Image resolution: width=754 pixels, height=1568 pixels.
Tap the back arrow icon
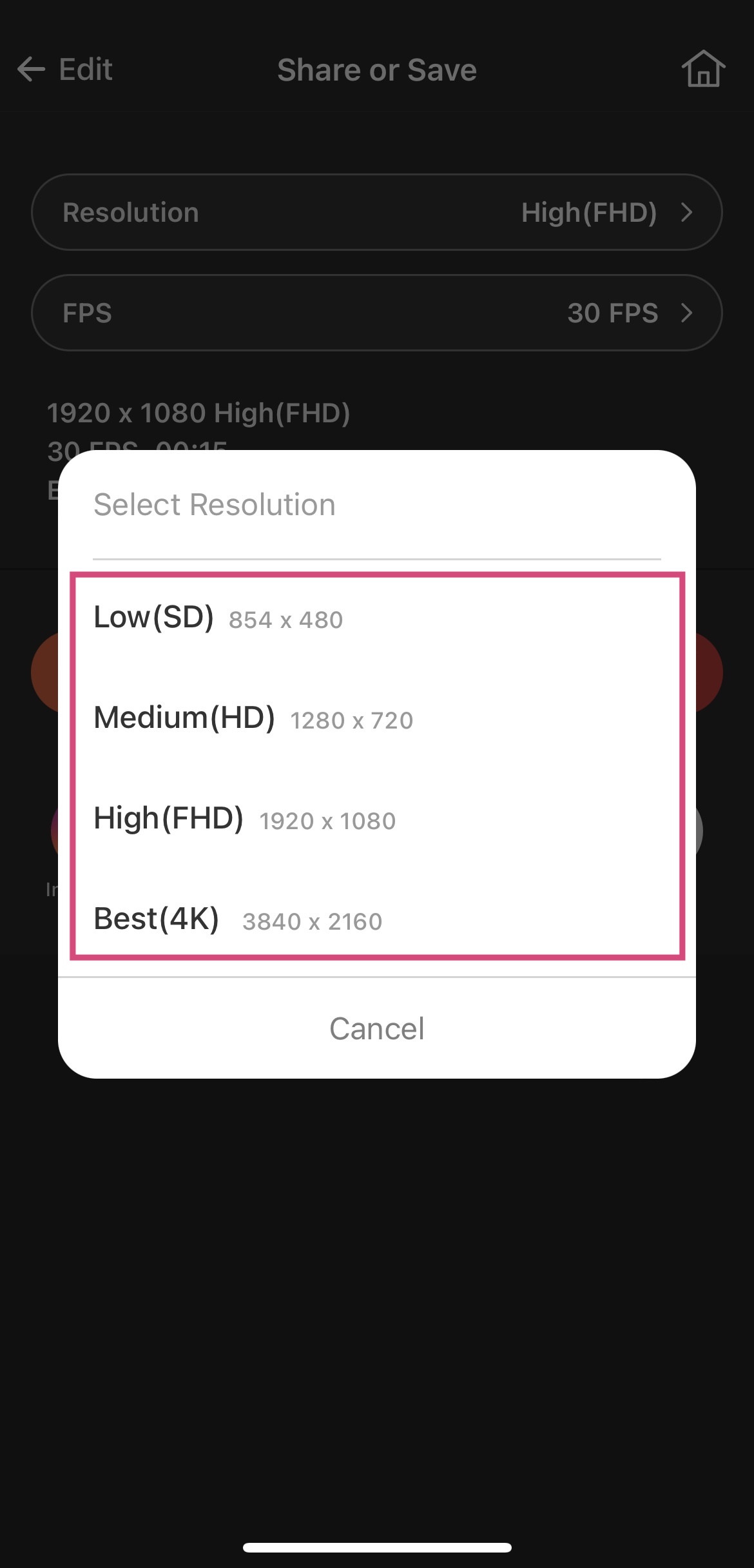pyautogui.click(x=31, y=70)
